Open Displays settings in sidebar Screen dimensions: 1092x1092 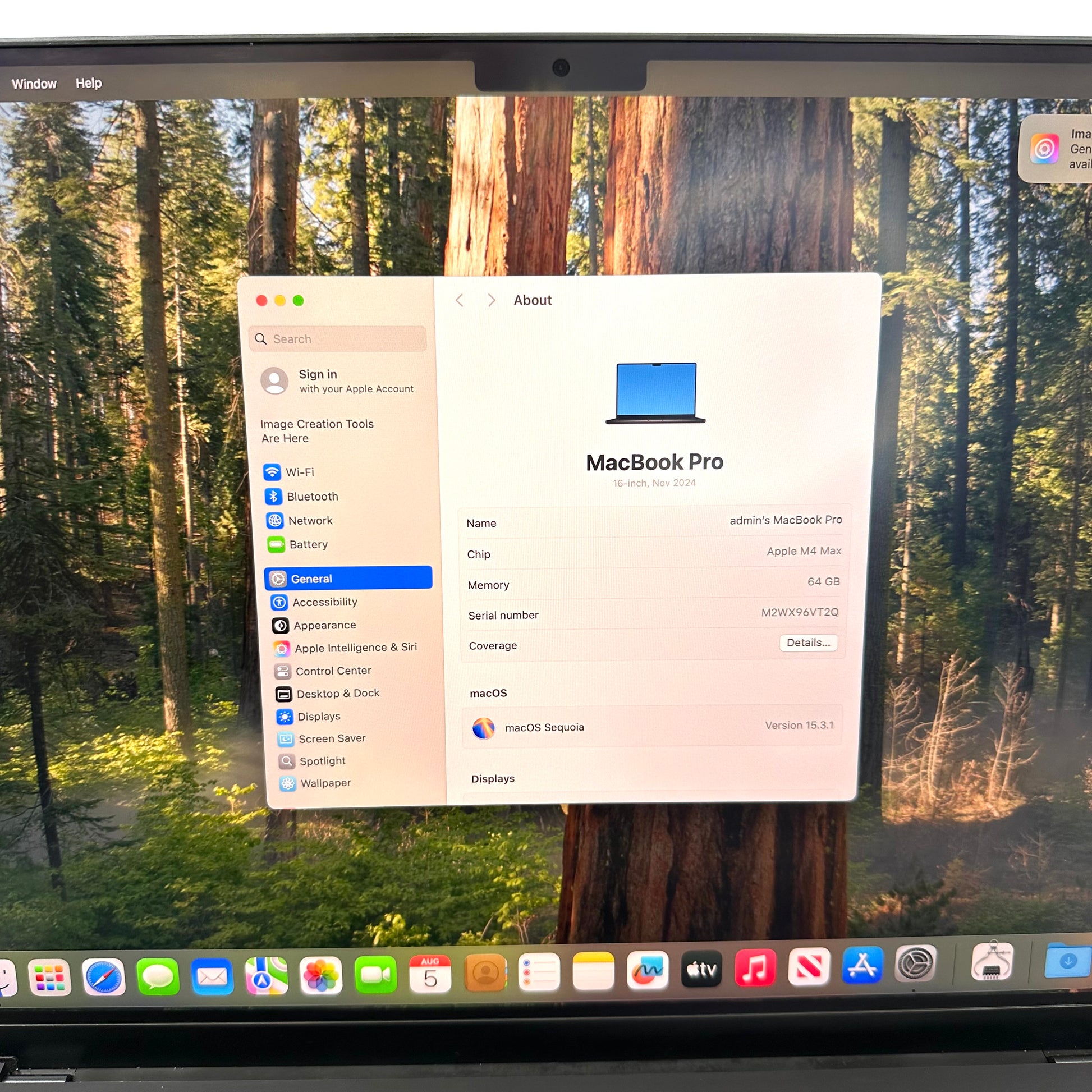[309, 716]
